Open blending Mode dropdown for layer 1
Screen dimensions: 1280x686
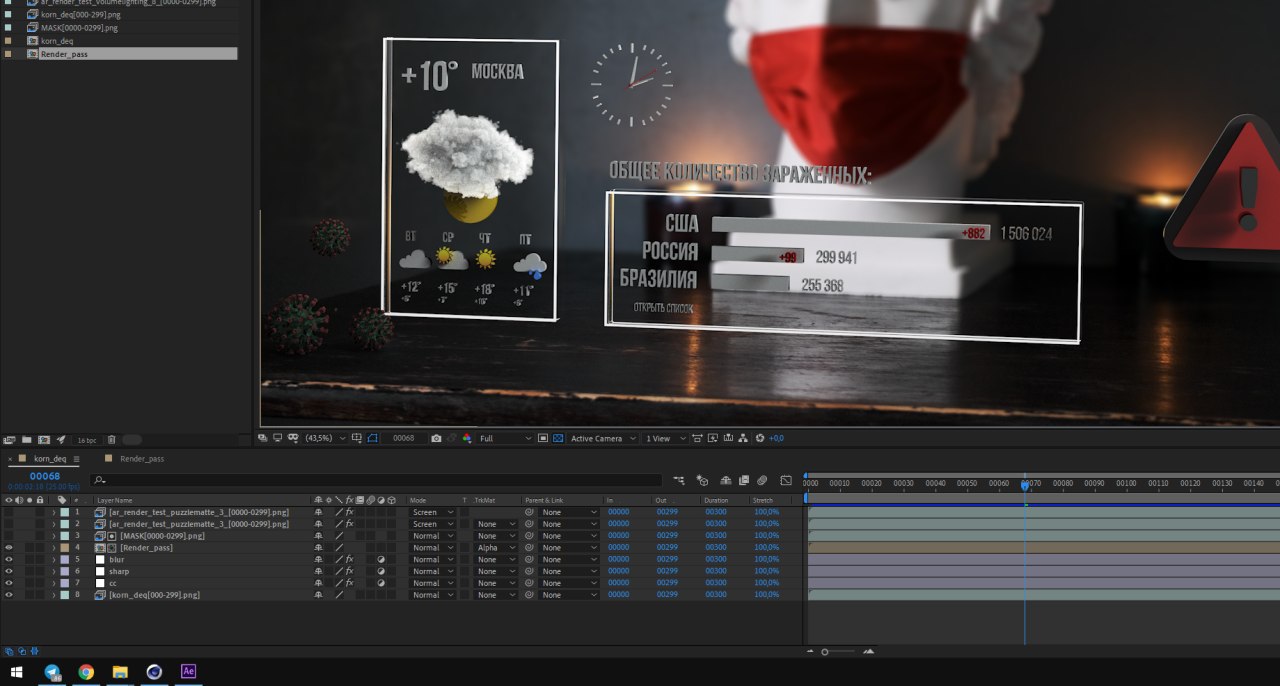432,512
